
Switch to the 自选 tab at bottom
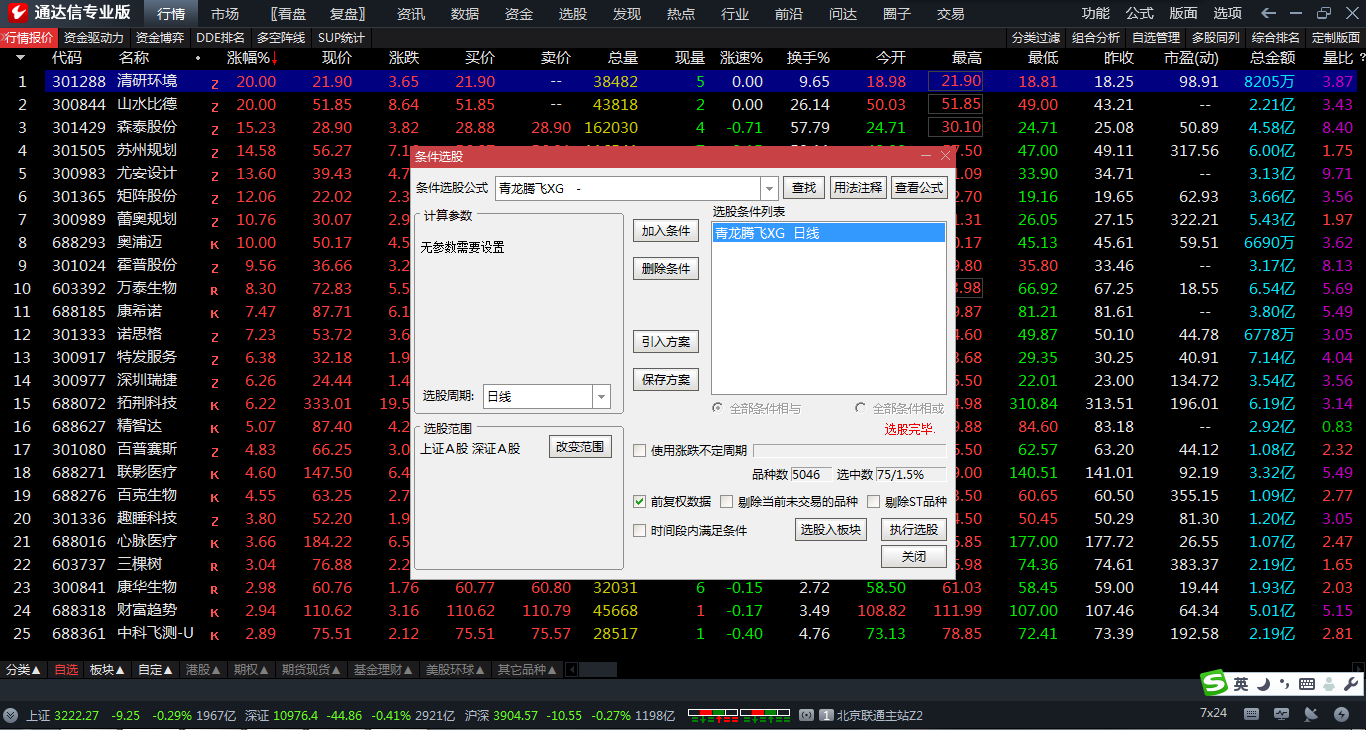[64, 670]
